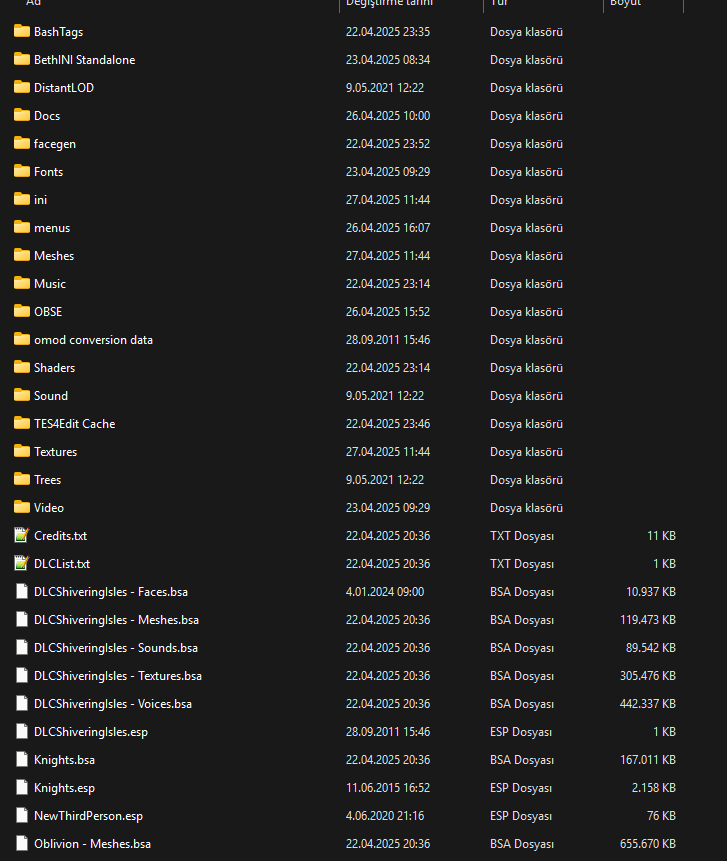This screenshot has height=861, width=727.
Task: Click the Fonts folder icon
Action: [x=22, y=171]
